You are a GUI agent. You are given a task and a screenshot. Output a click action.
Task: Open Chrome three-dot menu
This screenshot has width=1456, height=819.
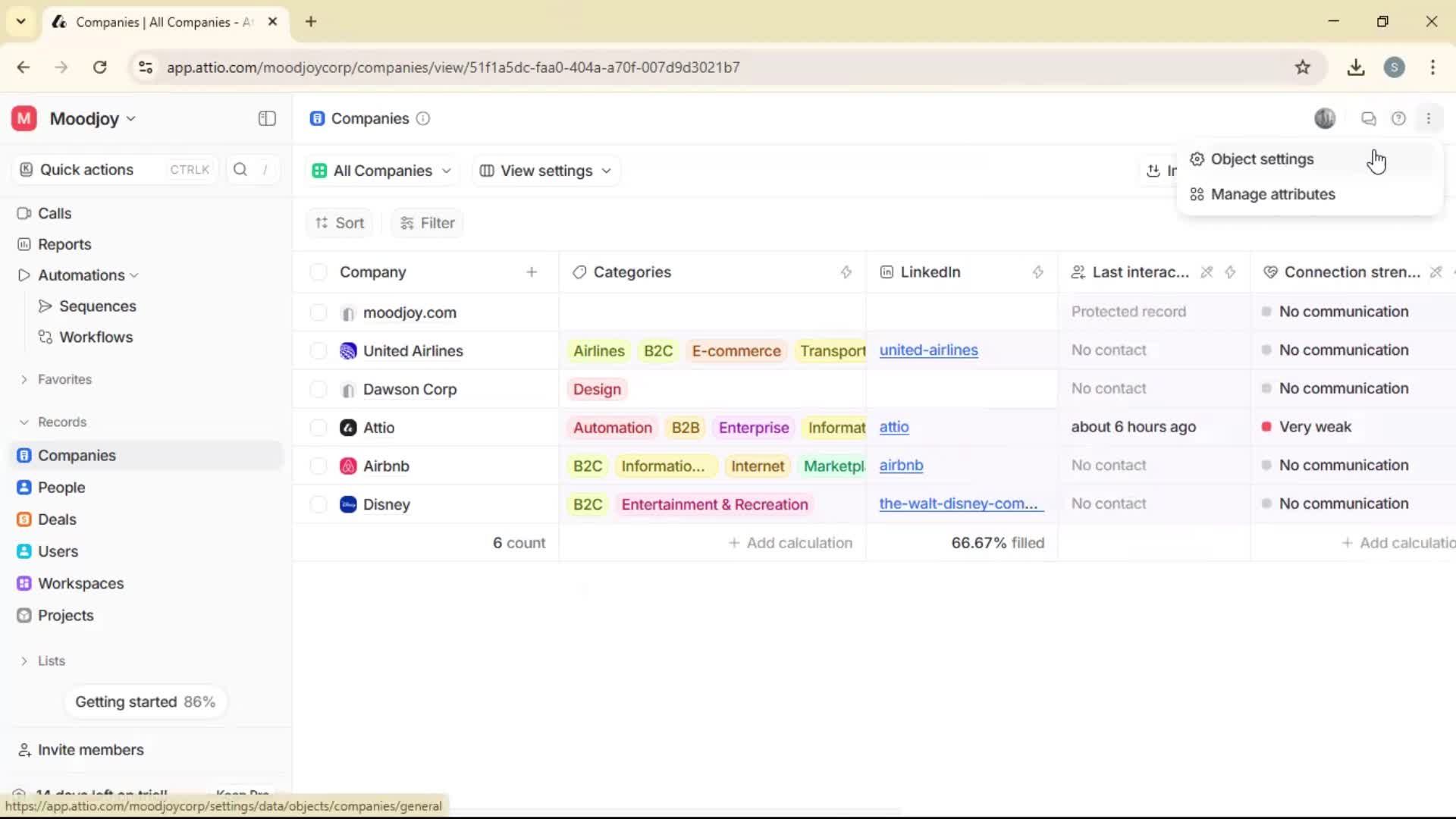[1432, 67]
